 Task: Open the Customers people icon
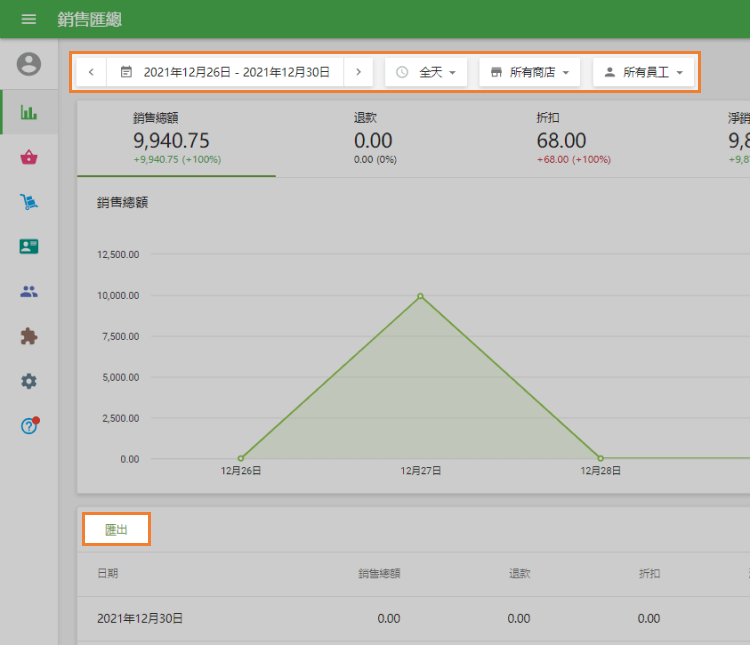point(29,292)
